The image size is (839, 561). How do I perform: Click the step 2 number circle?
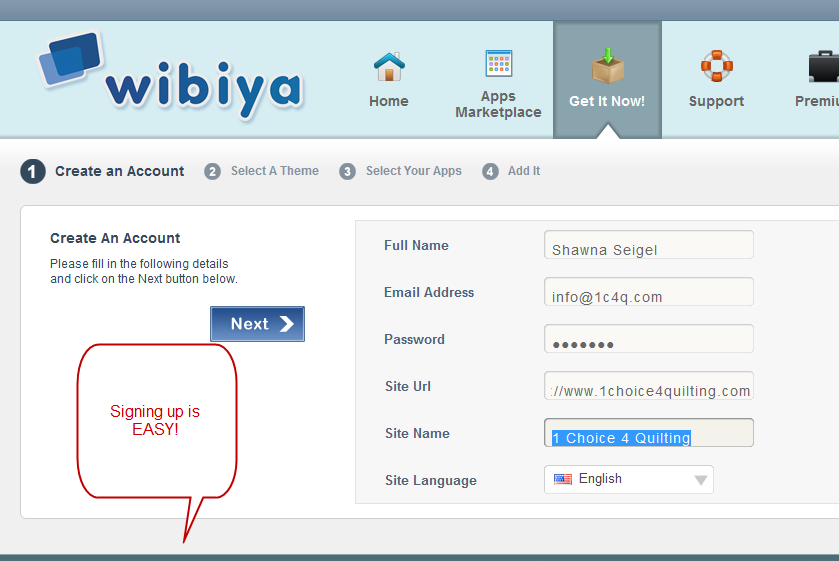pos(212,171)
